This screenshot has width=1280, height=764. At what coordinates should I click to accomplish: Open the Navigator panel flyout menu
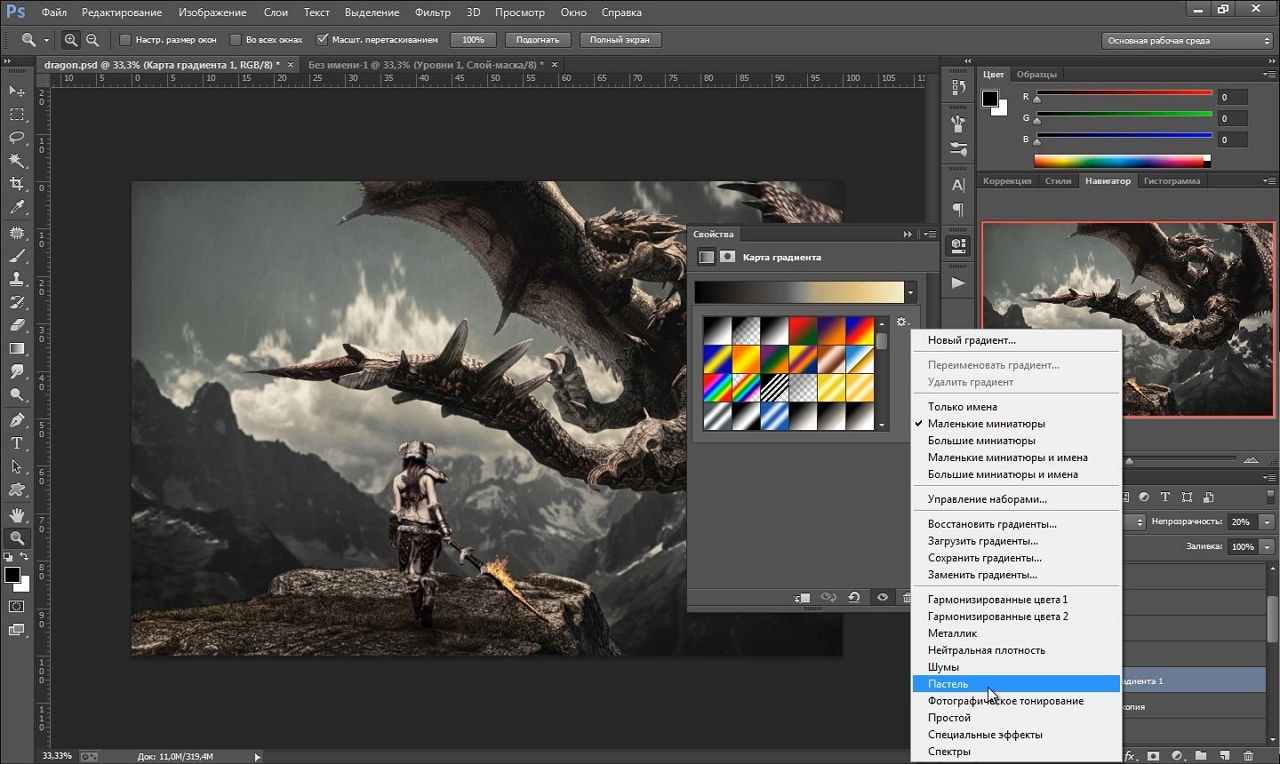pos(1270,181)
